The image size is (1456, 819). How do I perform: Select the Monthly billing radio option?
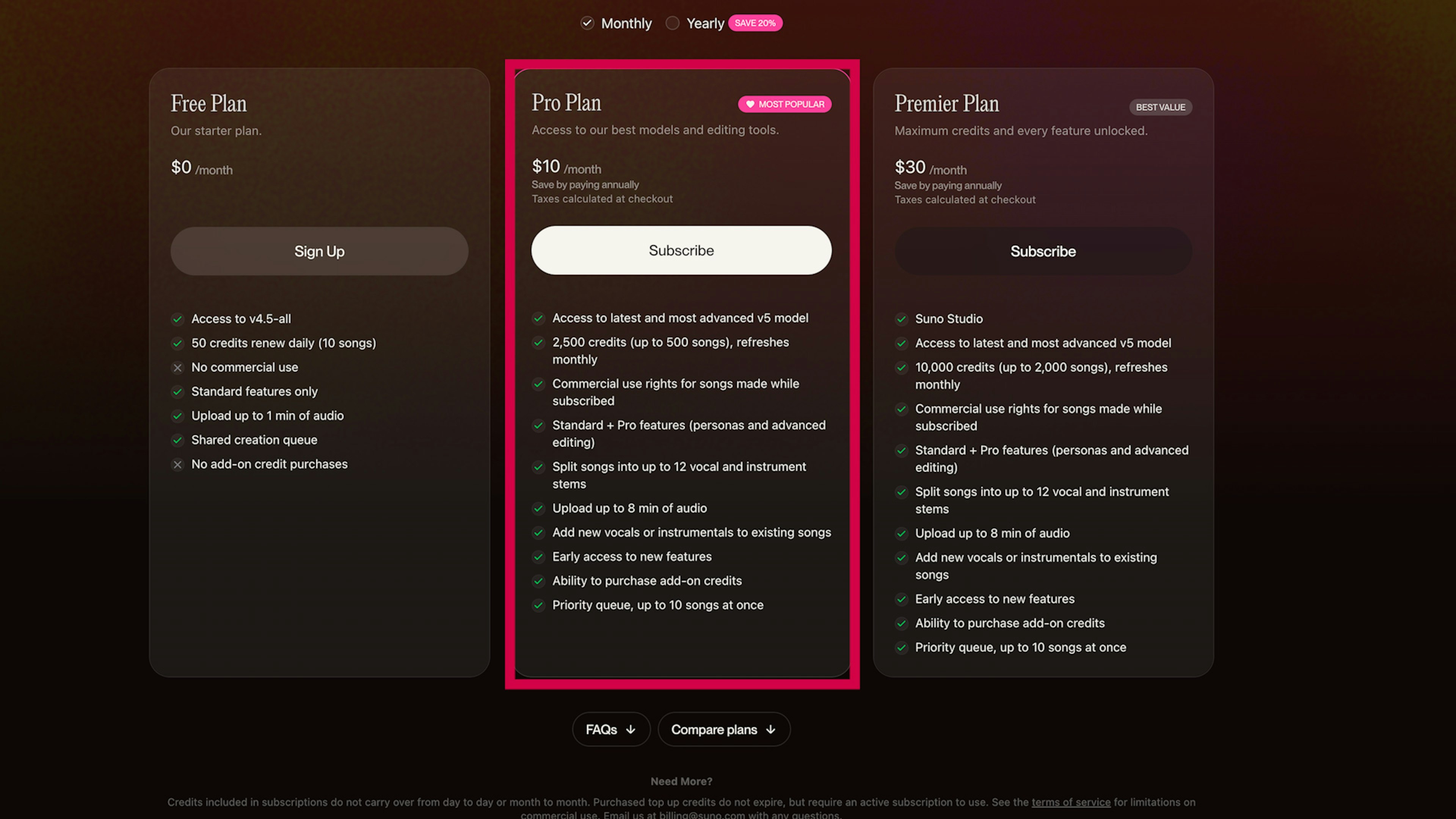point(587,23)
